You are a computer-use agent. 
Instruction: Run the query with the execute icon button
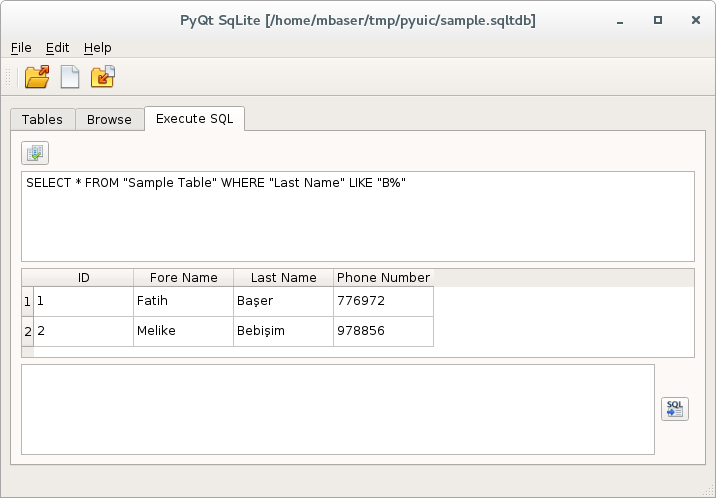pos(35,153)
